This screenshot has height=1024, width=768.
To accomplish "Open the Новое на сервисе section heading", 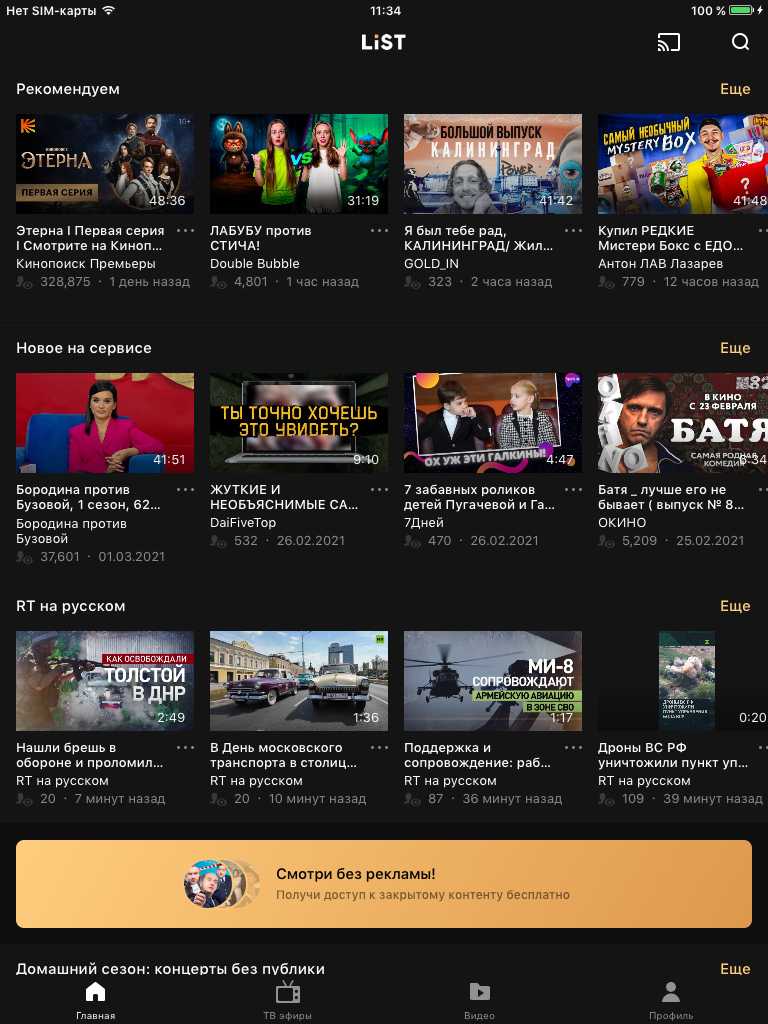I will [84, 348].
